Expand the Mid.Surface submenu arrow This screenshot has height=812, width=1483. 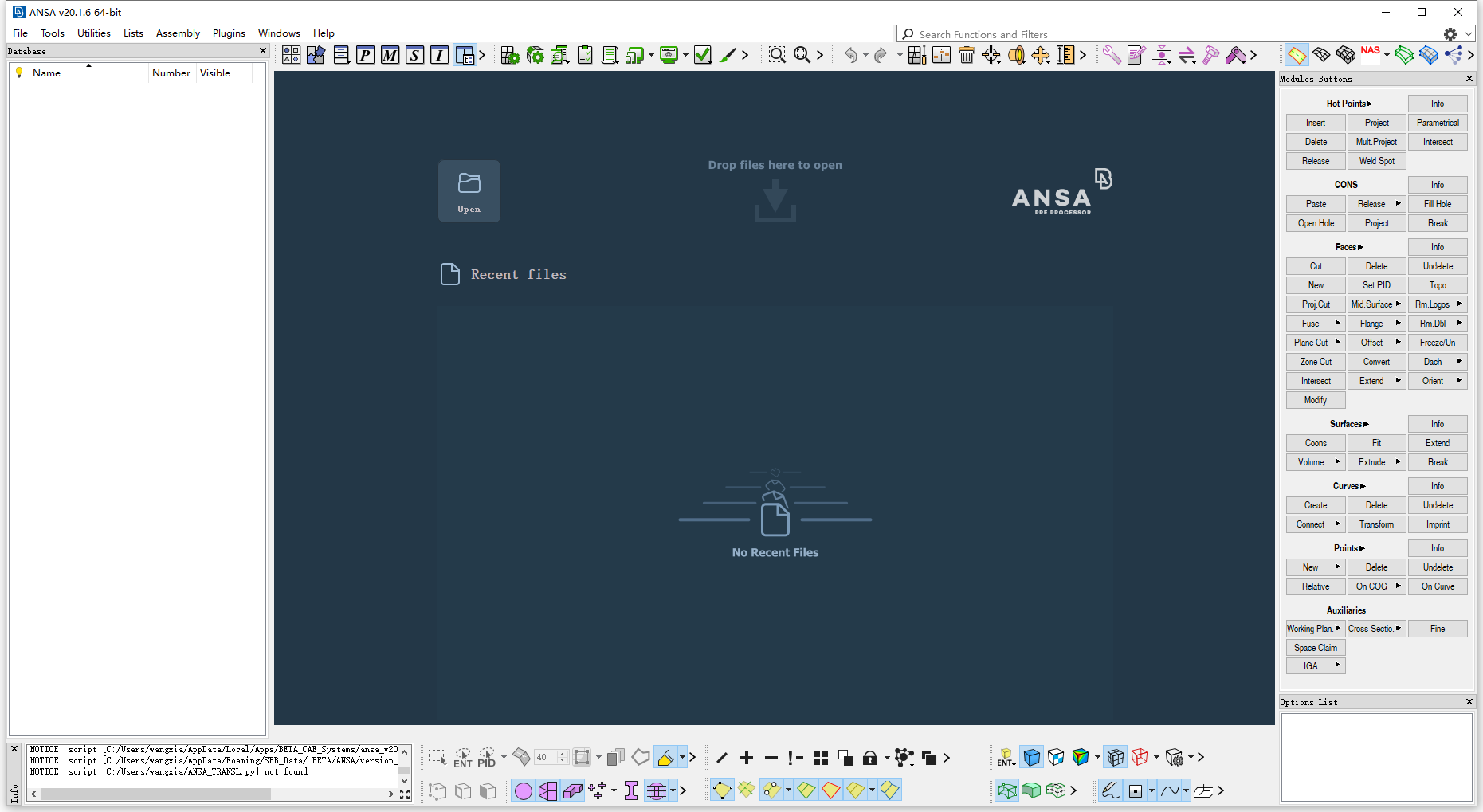1399,304
